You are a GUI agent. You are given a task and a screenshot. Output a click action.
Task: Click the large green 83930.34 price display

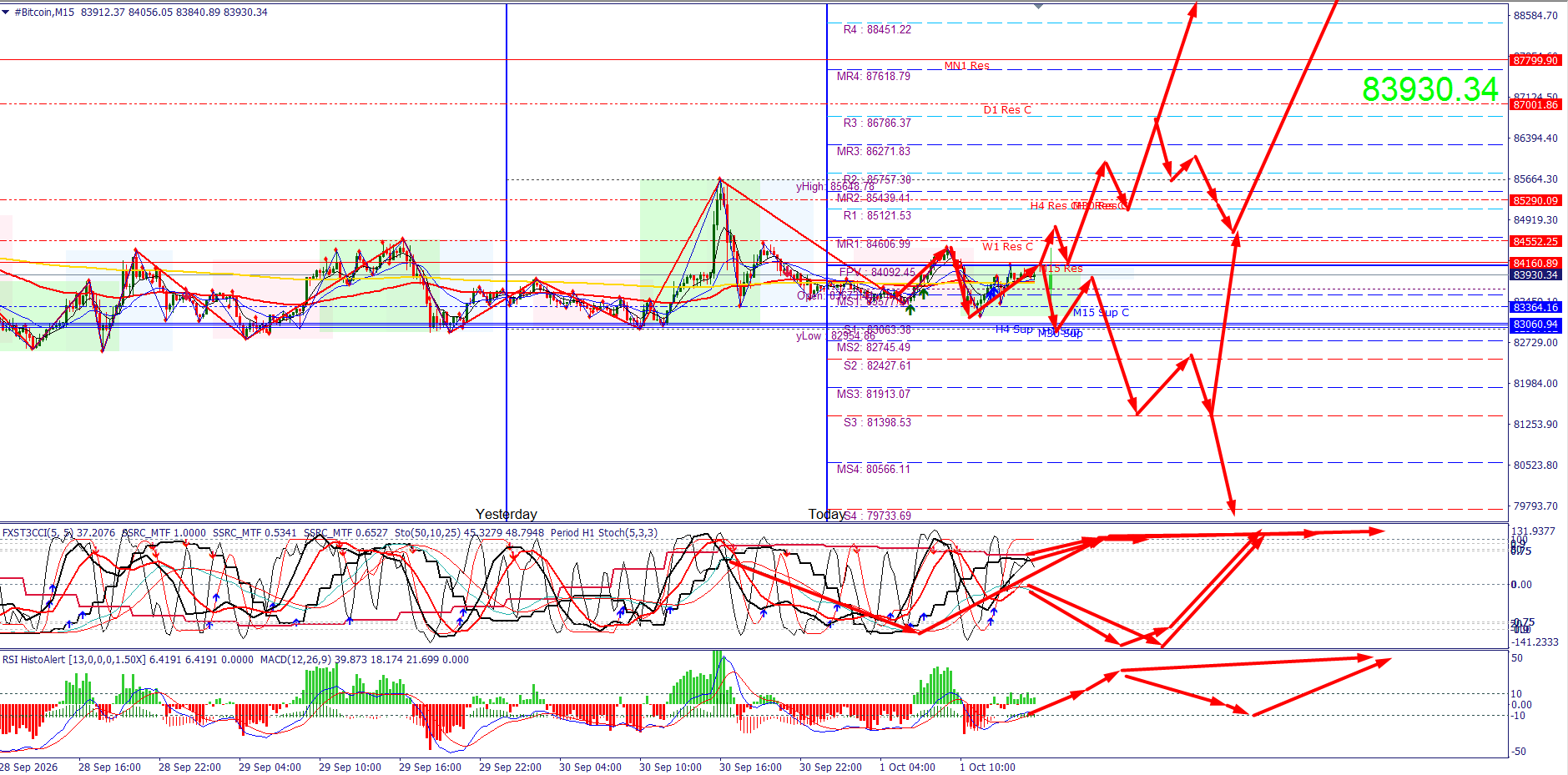pos(1430,89)
